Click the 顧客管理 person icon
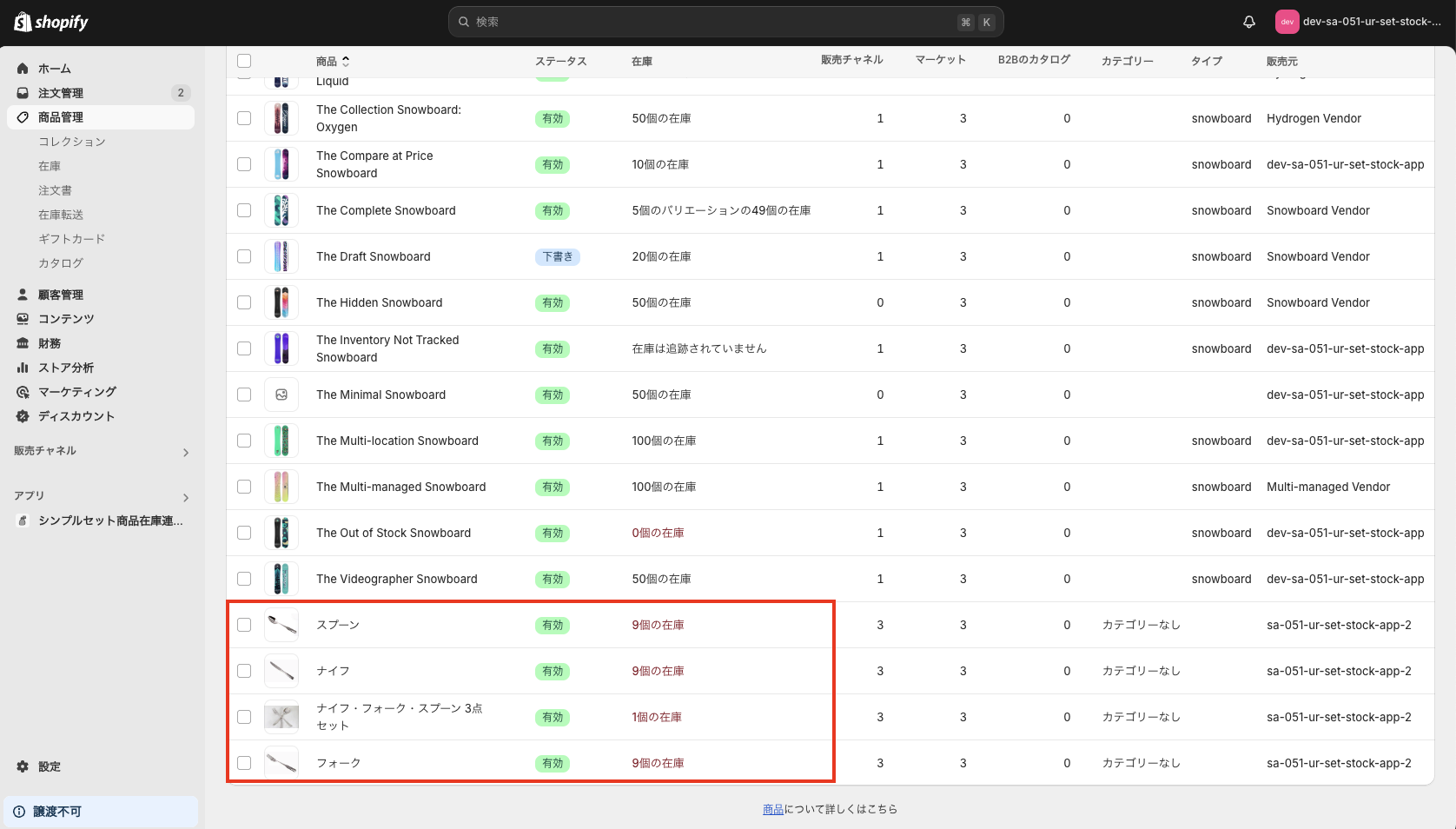The height and width of the screenshot is (829, 1456). (23, 295)
